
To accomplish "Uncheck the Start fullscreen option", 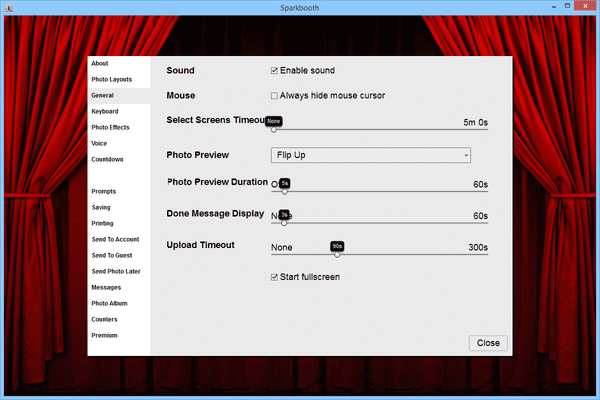I will click(275, 277).
